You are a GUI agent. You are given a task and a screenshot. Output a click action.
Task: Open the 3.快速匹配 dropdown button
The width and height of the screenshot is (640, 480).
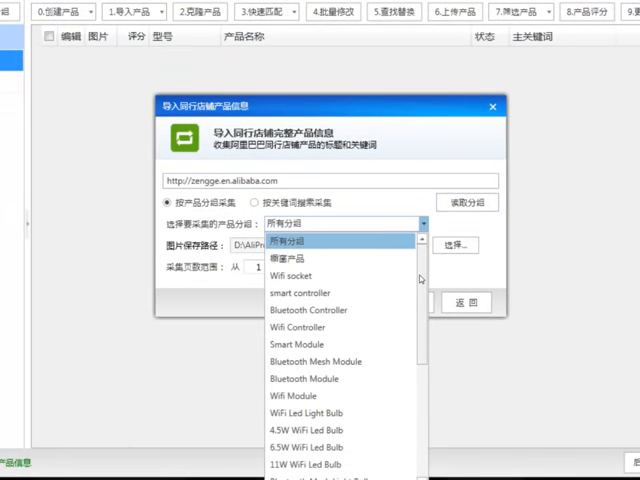267,12
